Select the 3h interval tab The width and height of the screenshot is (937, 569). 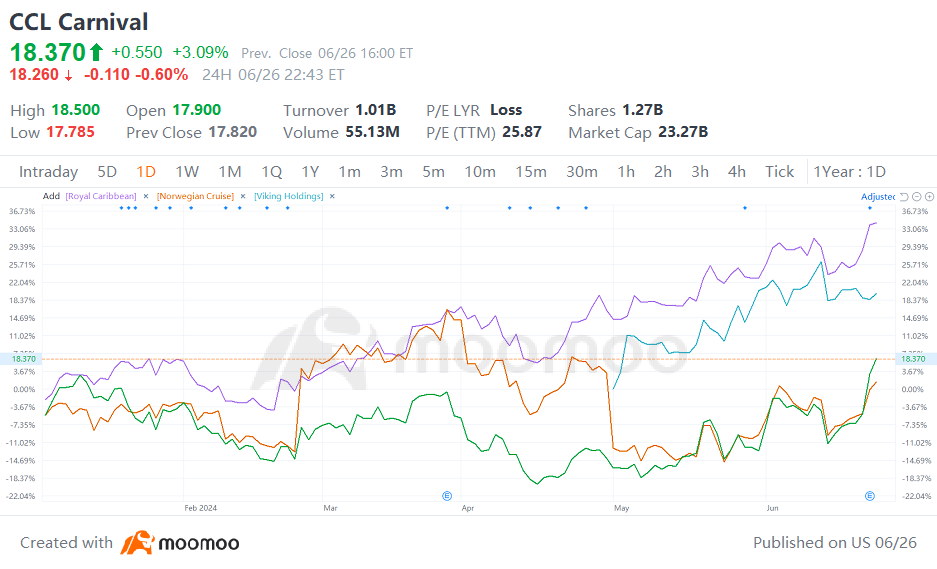coord(700,172)
